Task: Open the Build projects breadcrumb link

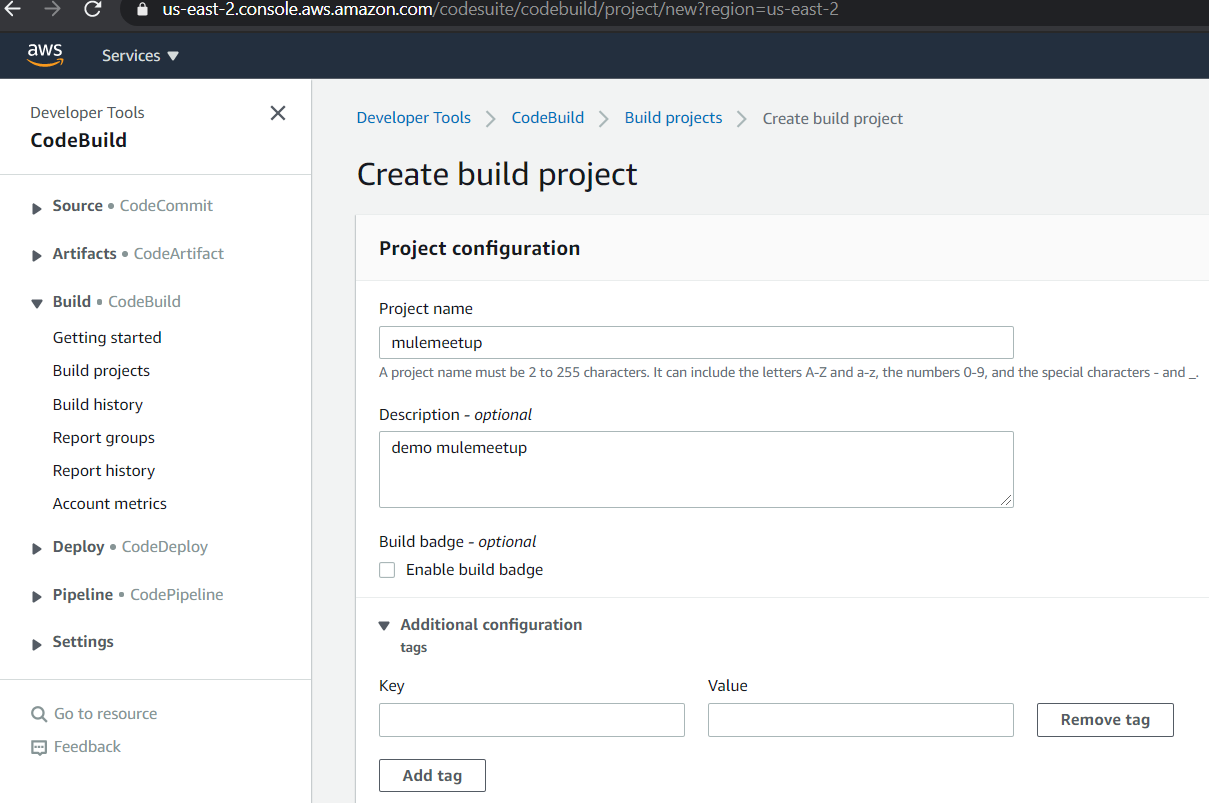Action: 673,118
